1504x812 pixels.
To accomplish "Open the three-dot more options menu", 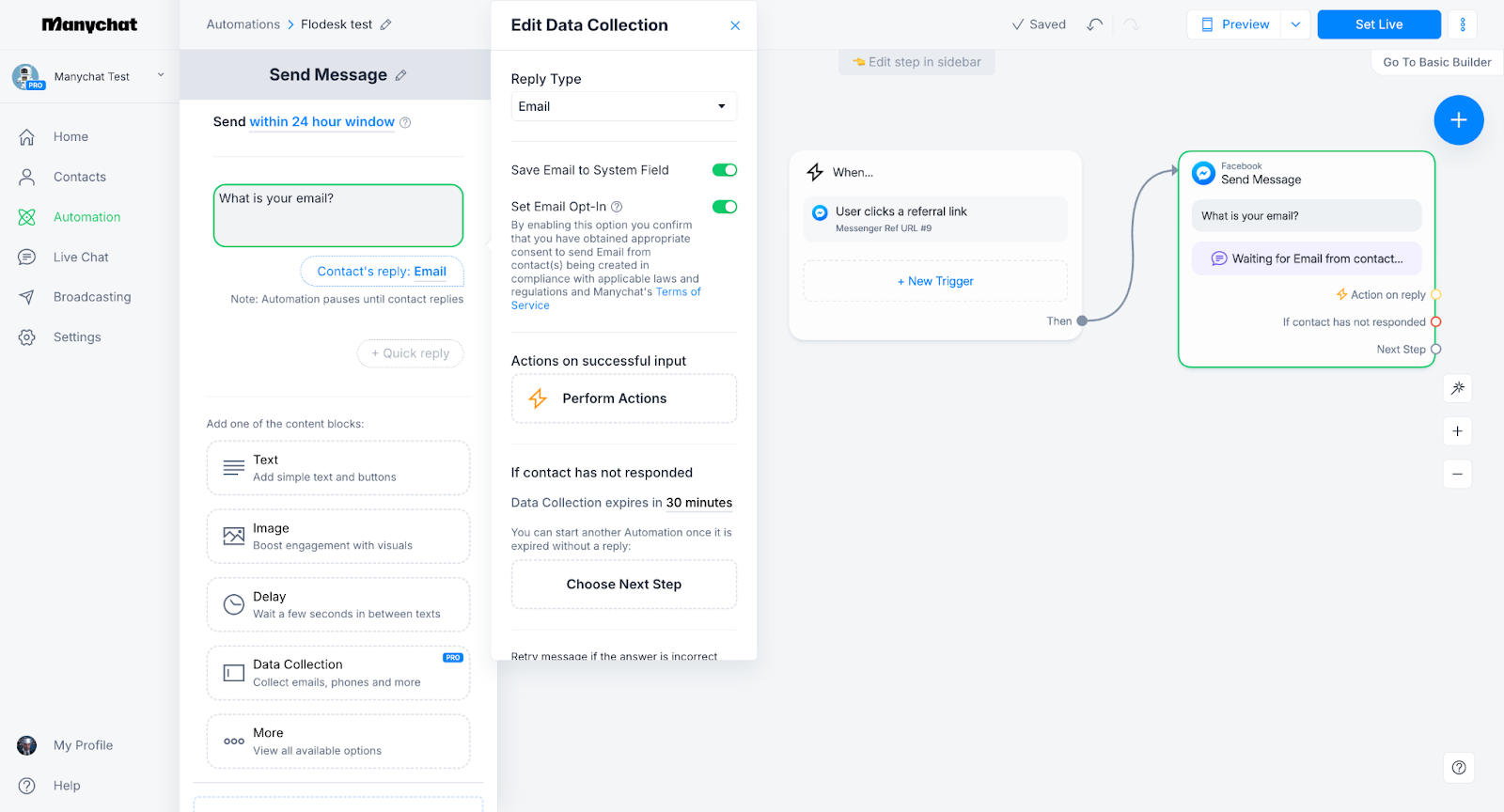I will 1462,24.
